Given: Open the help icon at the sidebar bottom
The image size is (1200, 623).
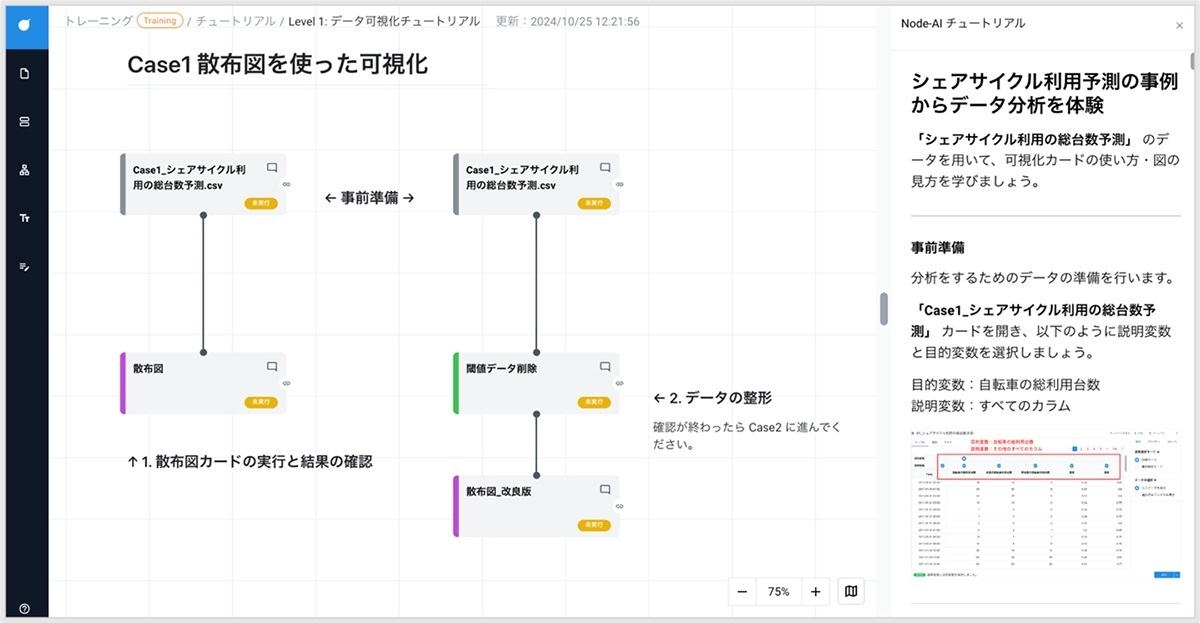Looking at the screenshot, I should click(x=24, y=608).
